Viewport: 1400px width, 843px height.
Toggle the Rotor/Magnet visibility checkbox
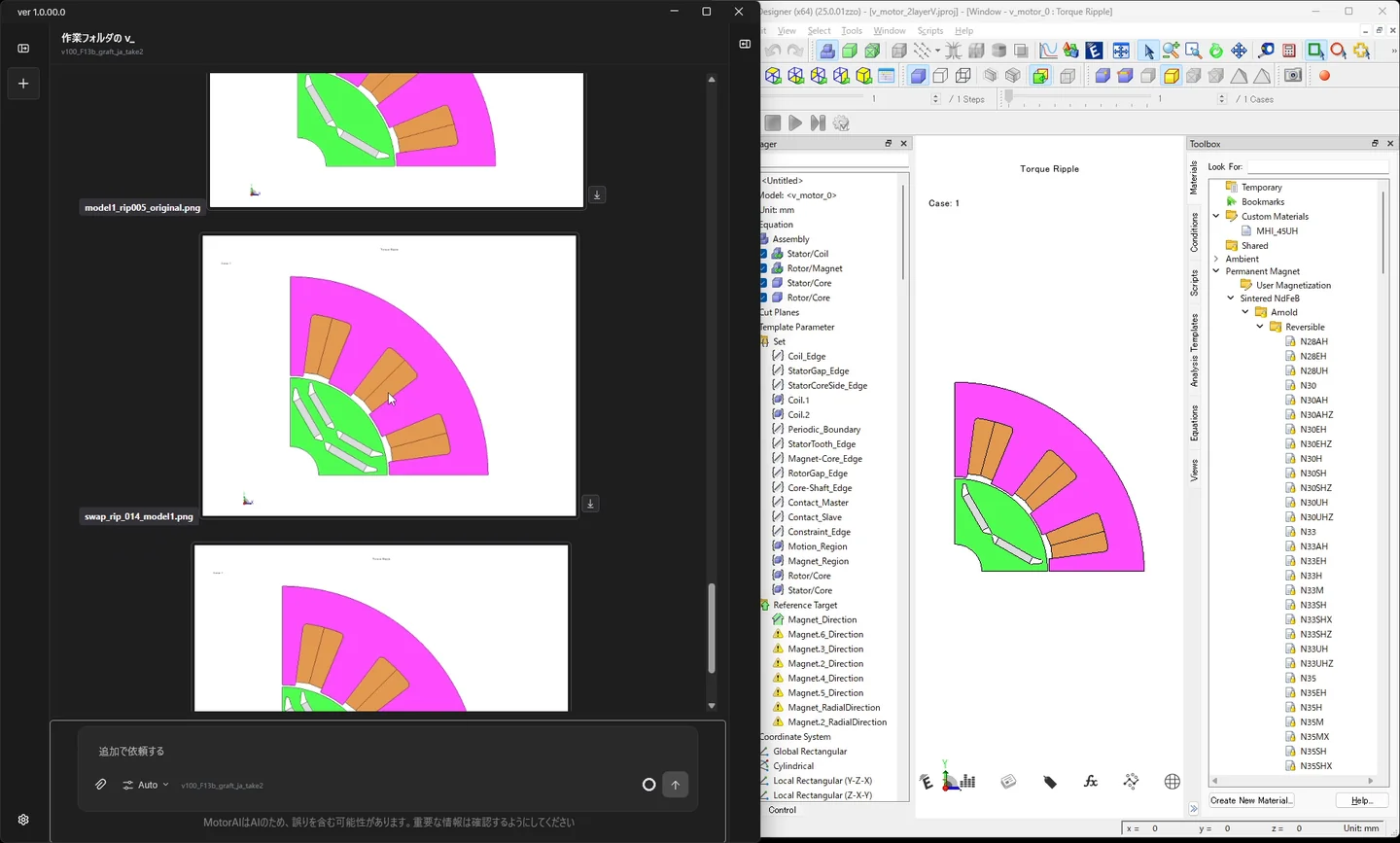coord(763,268)
